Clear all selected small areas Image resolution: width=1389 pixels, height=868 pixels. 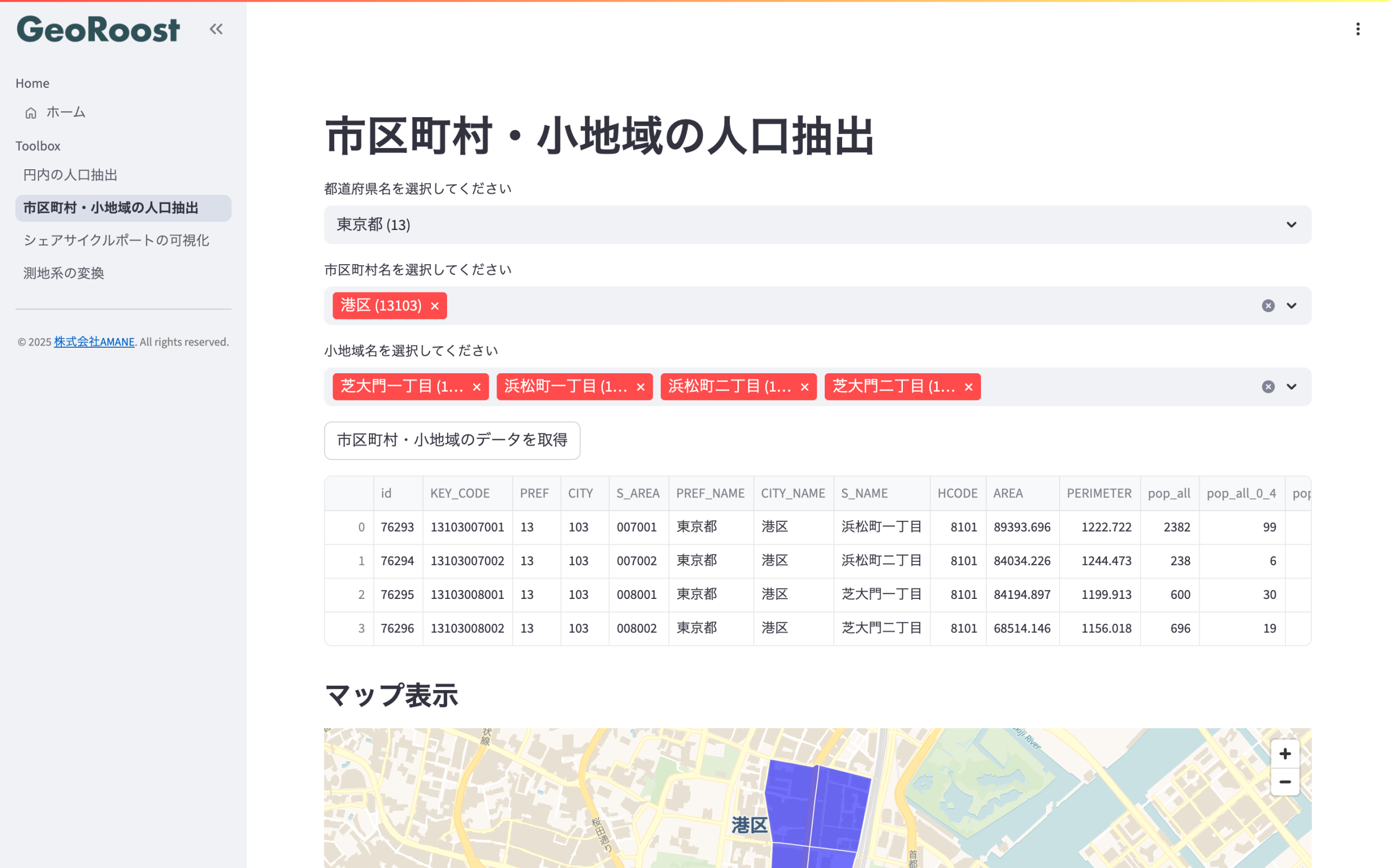click(x=1268, y=387)
